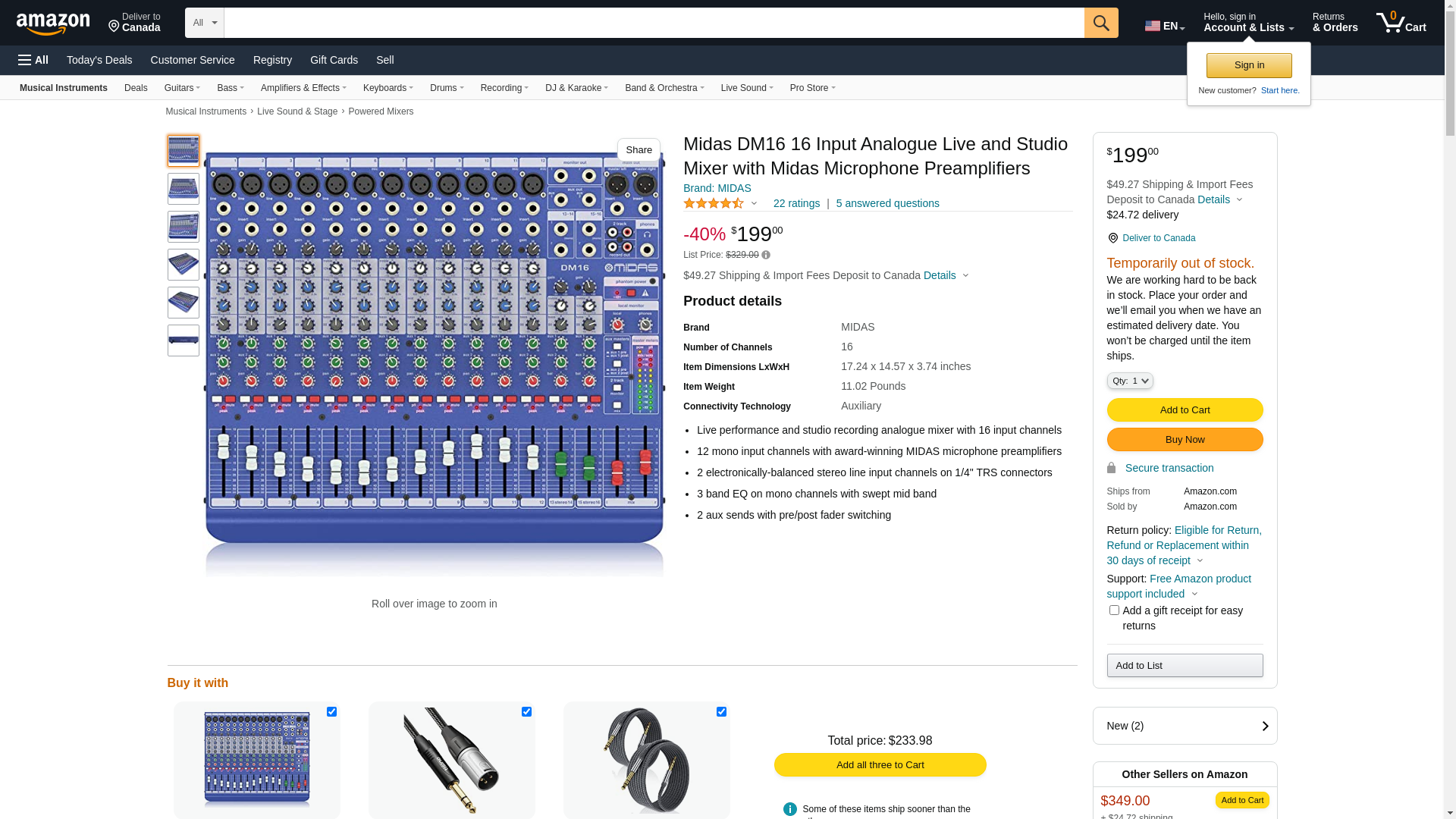The image size is (1456, 819).
Task: Open the search category All dropdown
Action: (x=204, y=23)
